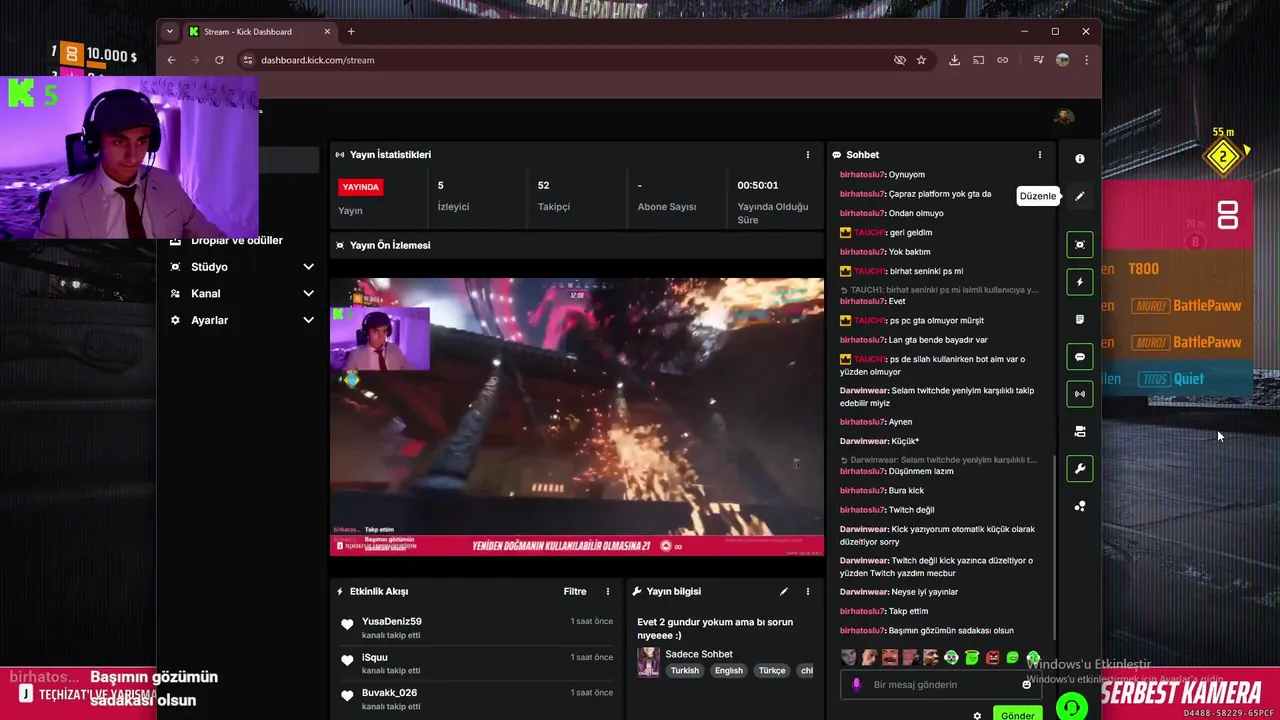Image resolution: width=1280 pixels, height=720 pixels.
Task: Open chat settings gear next to Gönder
Action: [977, 715]
